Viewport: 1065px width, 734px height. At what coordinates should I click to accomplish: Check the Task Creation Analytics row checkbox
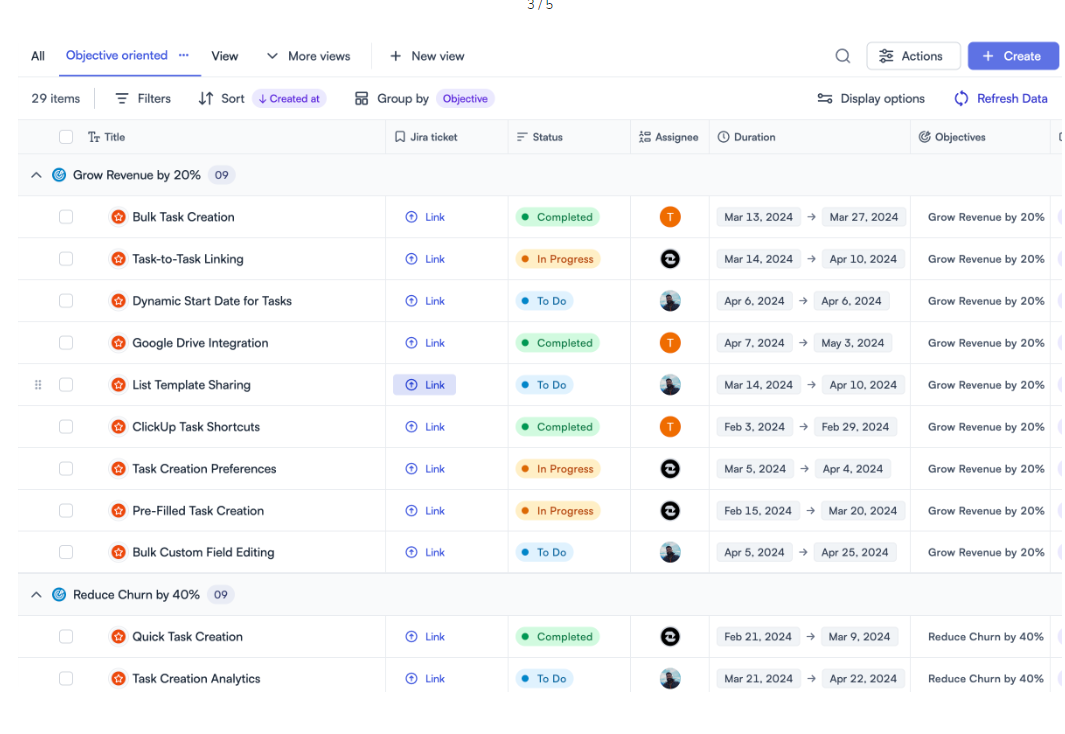66,678
